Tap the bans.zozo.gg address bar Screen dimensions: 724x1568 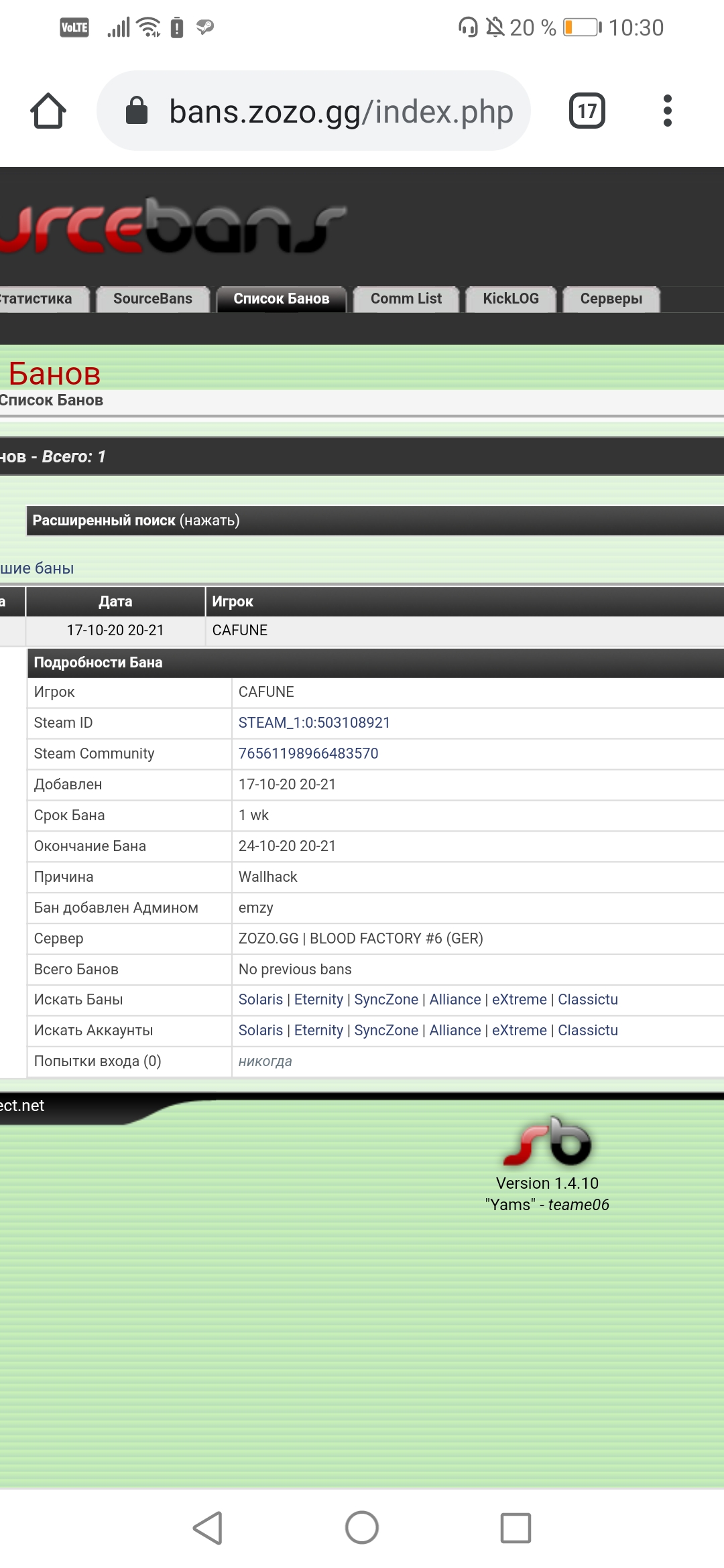pyautogui.click(x=314, y=111)
